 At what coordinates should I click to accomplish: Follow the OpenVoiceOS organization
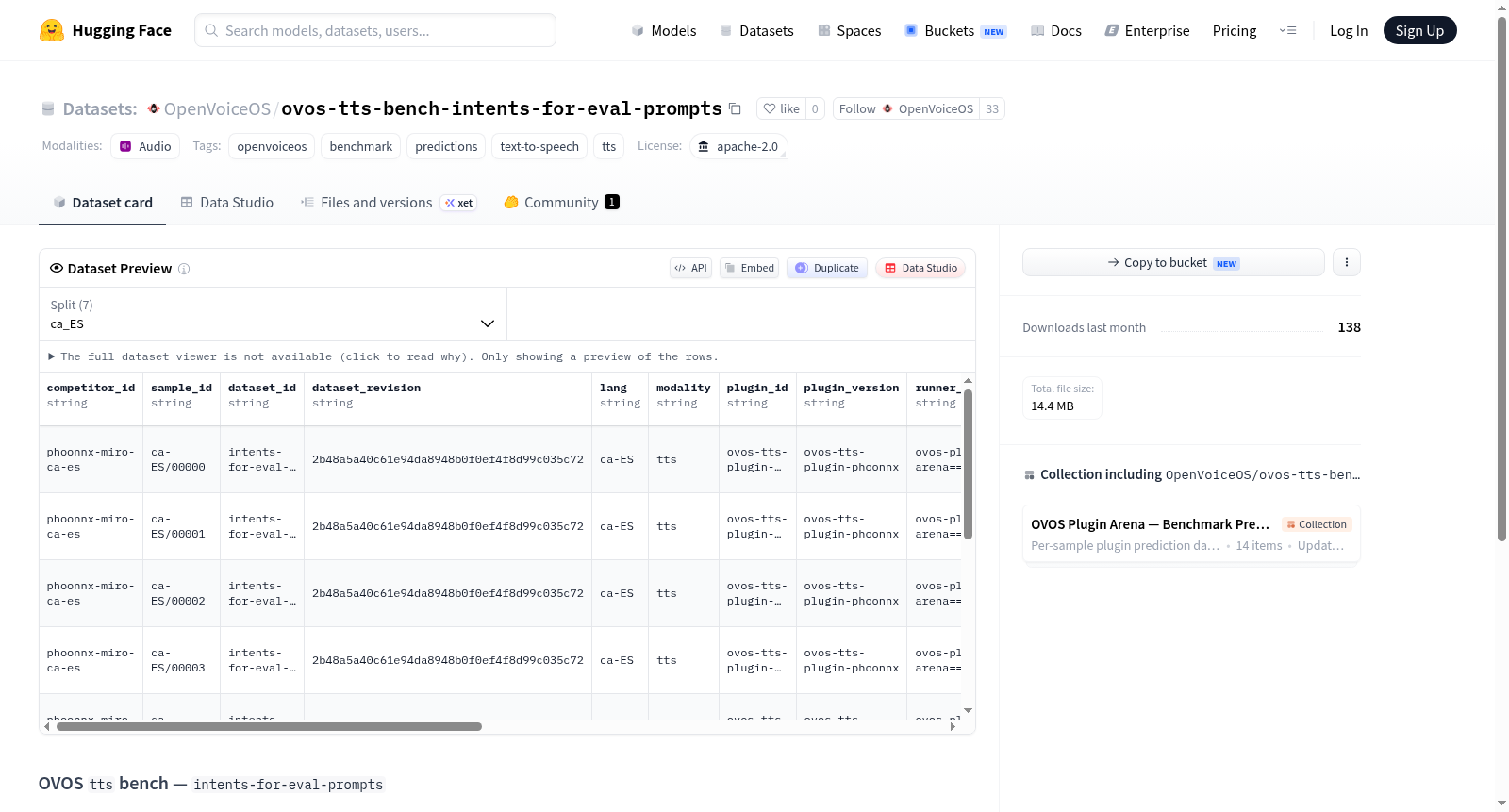click(x=905, y=108)
